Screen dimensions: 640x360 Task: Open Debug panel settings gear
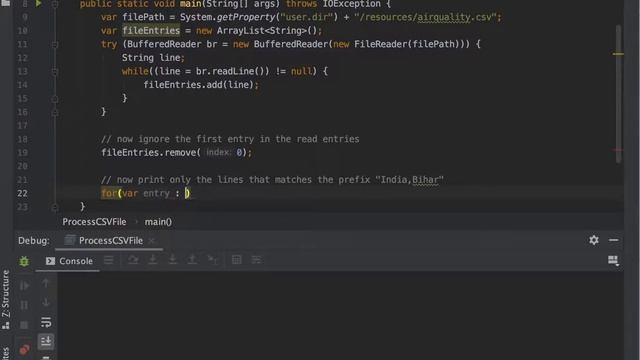[x=594, y=240]
